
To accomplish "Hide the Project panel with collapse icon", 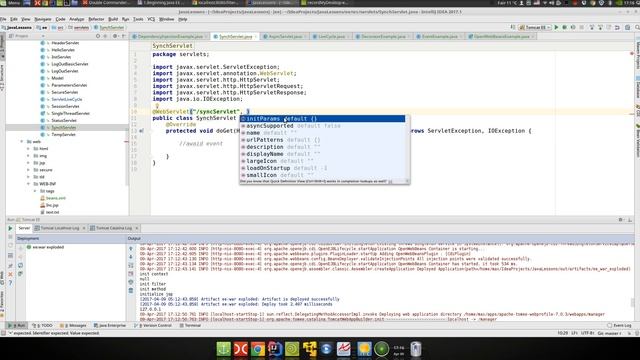I will pos(124,36).
